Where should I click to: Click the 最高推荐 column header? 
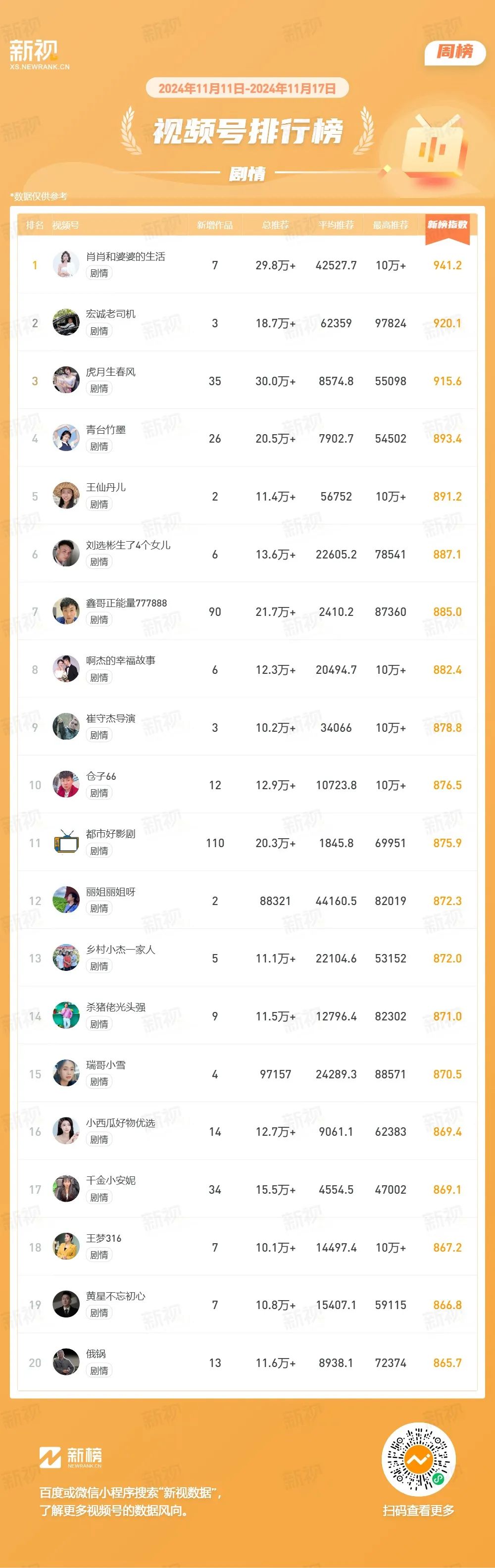pos(390,225)
